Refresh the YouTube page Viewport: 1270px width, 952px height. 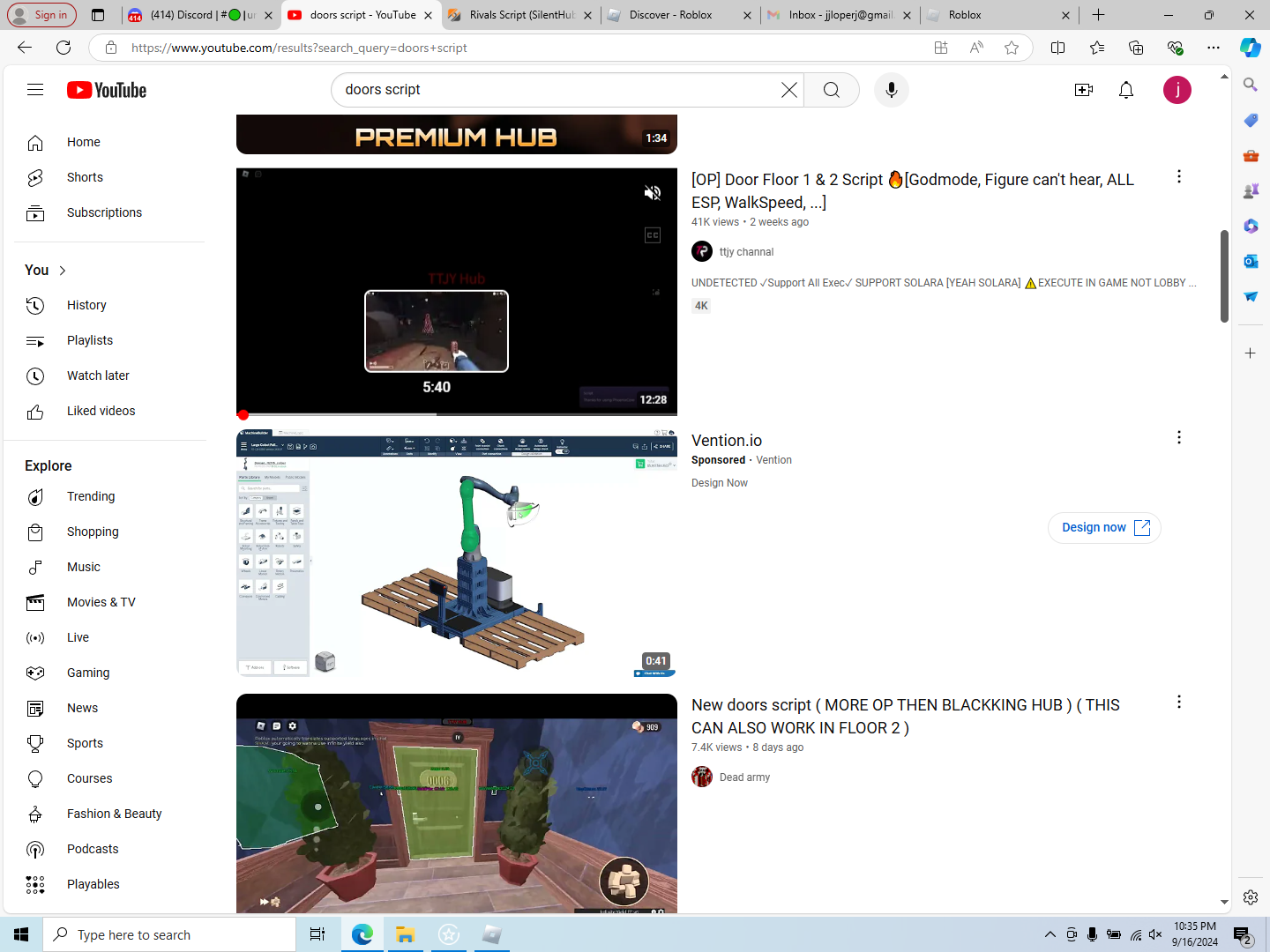coord(63,48)
